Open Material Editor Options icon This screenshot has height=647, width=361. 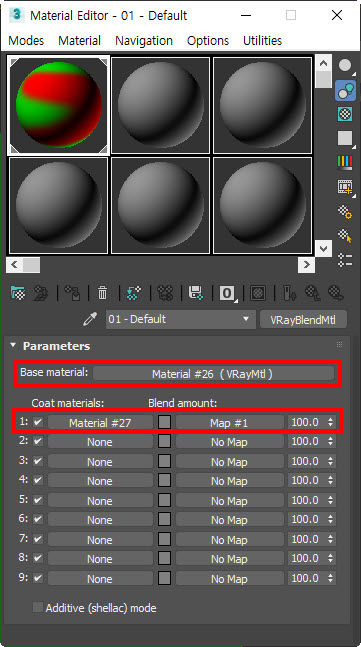pos(345,212)
